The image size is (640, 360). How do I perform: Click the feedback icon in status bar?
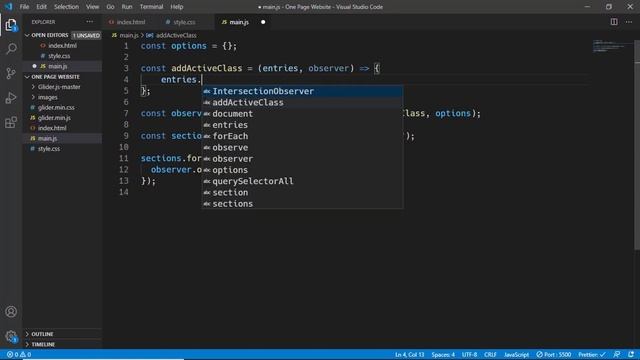[x=617, y=354]
